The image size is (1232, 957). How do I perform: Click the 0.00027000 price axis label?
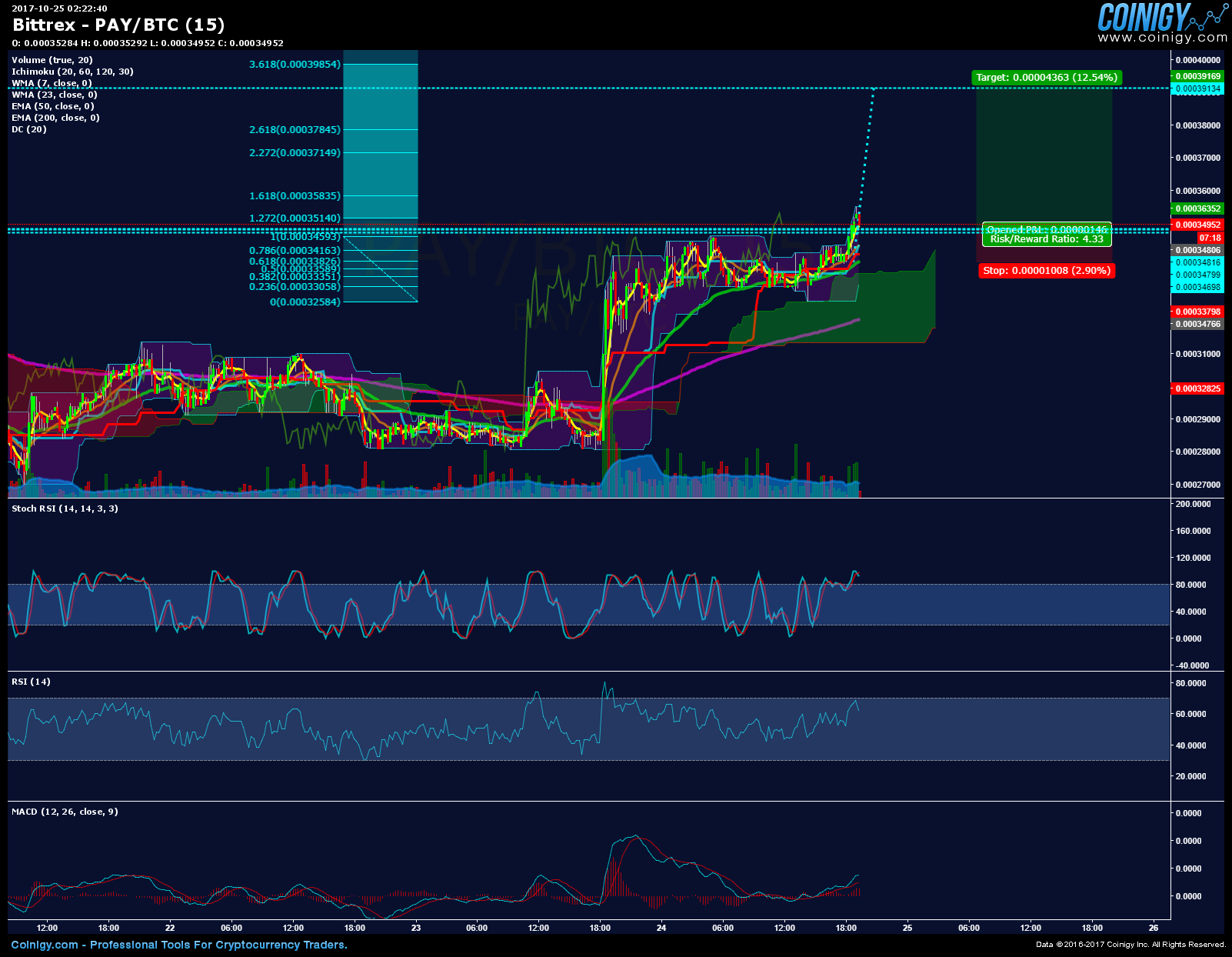(x=1198, y=485)
